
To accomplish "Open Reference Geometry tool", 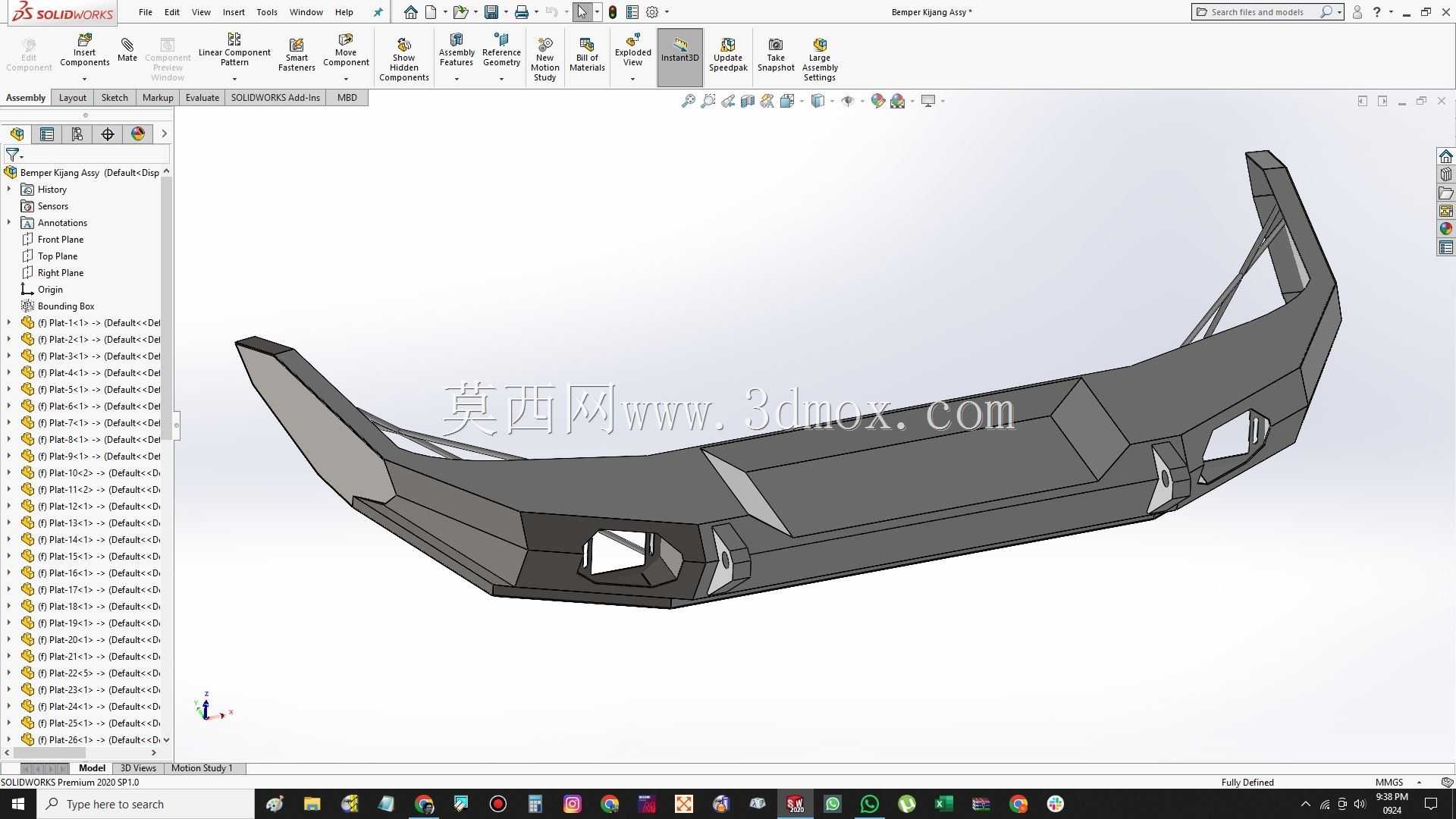I will pos(501,50).
